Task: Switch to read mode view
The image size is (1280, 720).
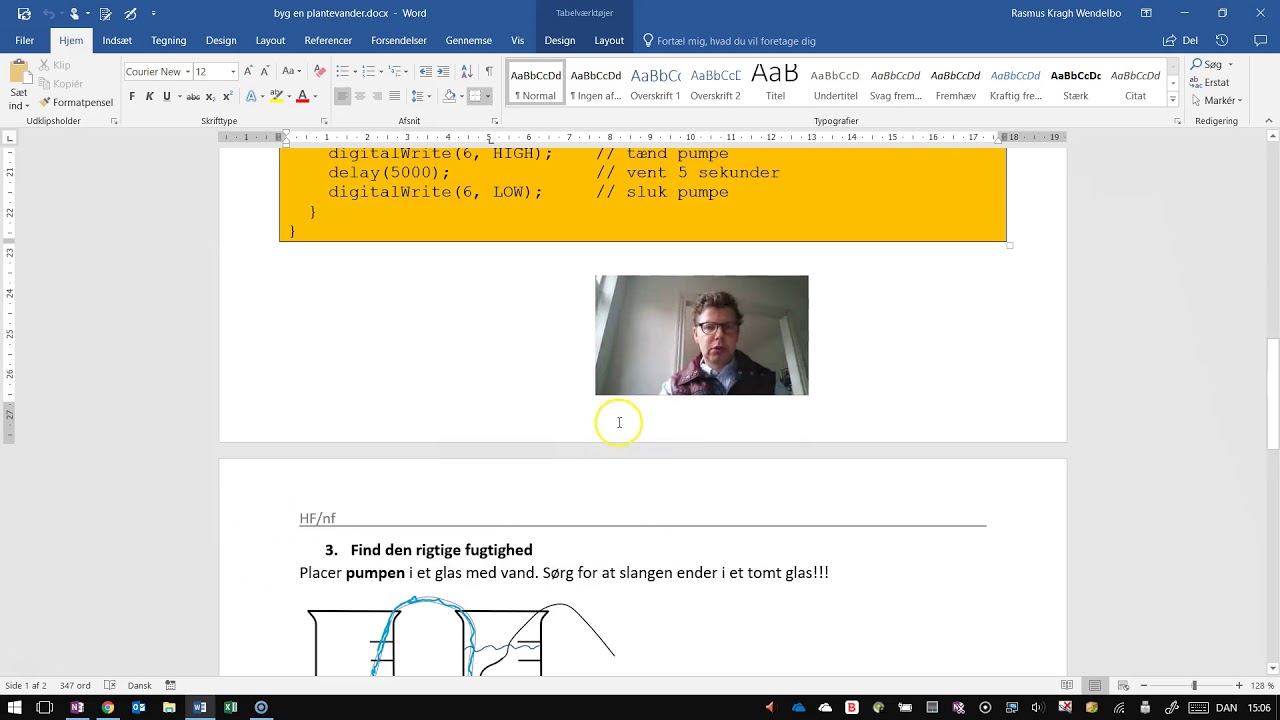Action: [x=1067, y=685]
